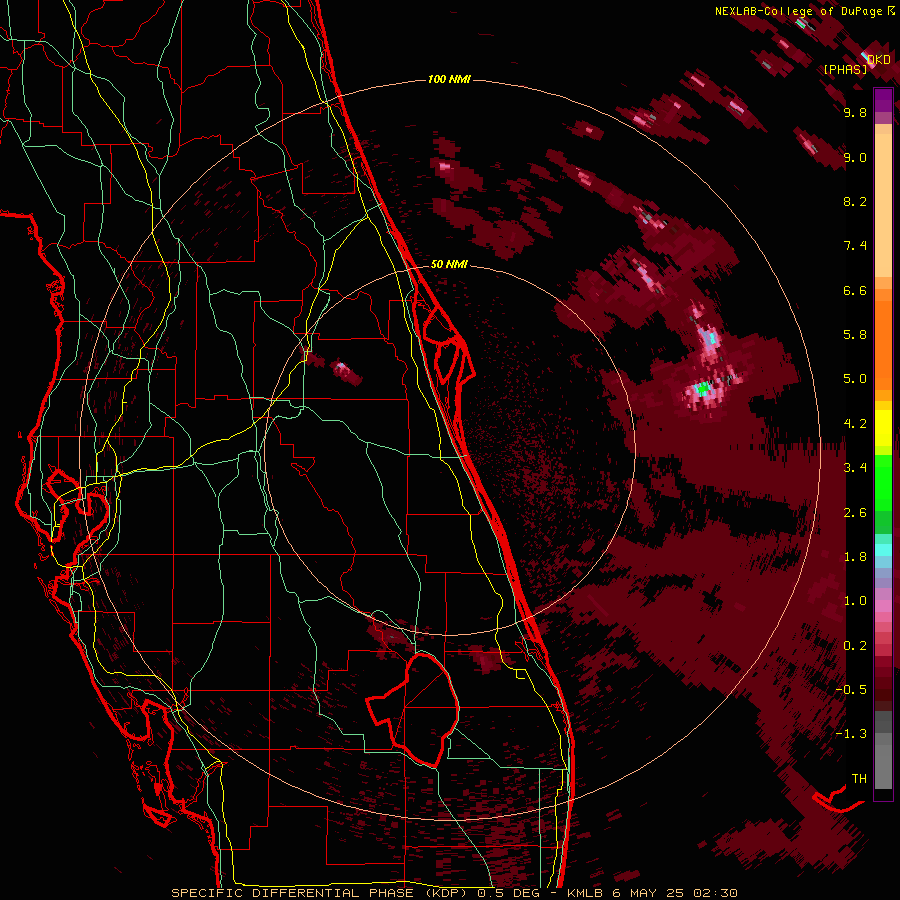The height and width of the screenshot is (900, 900).
Task: Select the 8.2 legend value
Action: coord(855,201)
